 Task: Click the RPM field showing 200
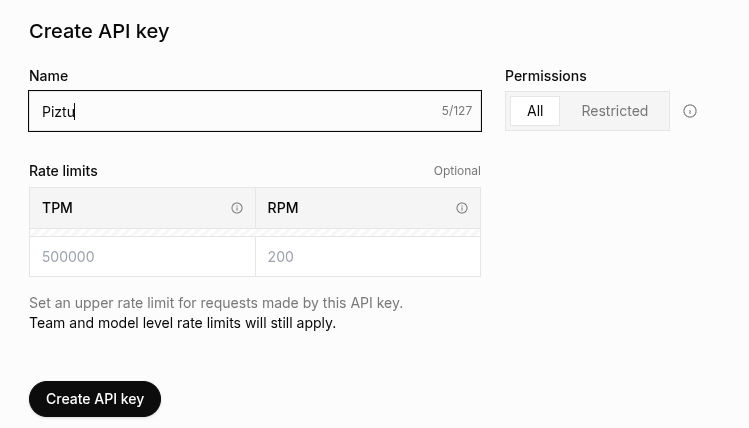(368, 257)
